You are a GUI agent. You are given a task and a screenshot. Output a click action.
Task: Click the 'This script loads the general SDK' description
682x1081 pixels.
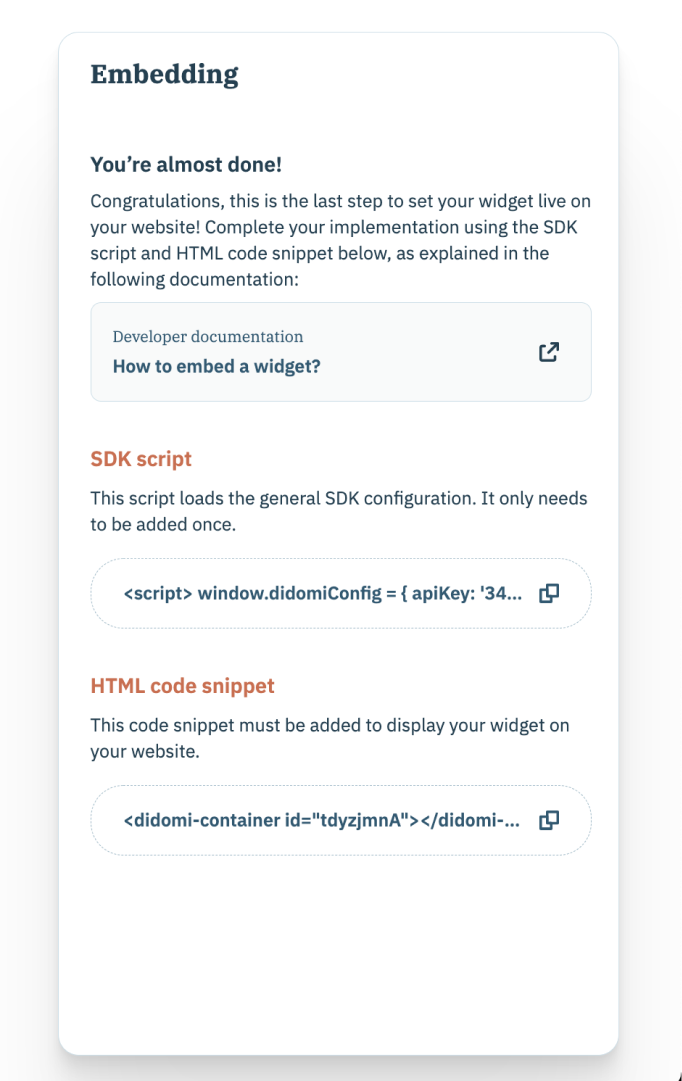click(x=339, y=511)
